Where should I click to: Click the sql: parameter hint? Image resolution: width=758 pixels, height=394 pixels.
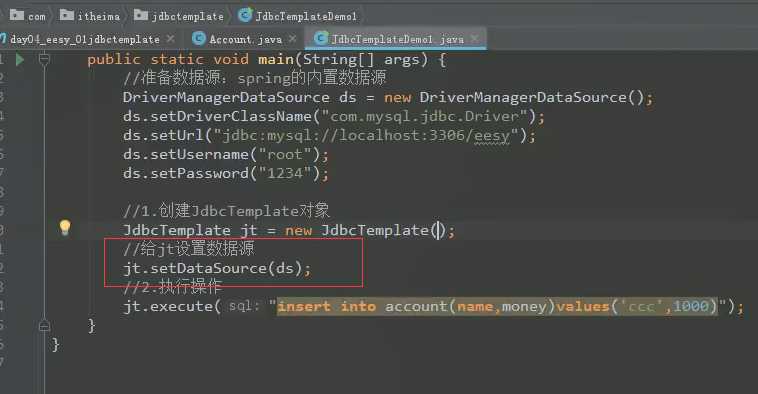coord(244,306)
